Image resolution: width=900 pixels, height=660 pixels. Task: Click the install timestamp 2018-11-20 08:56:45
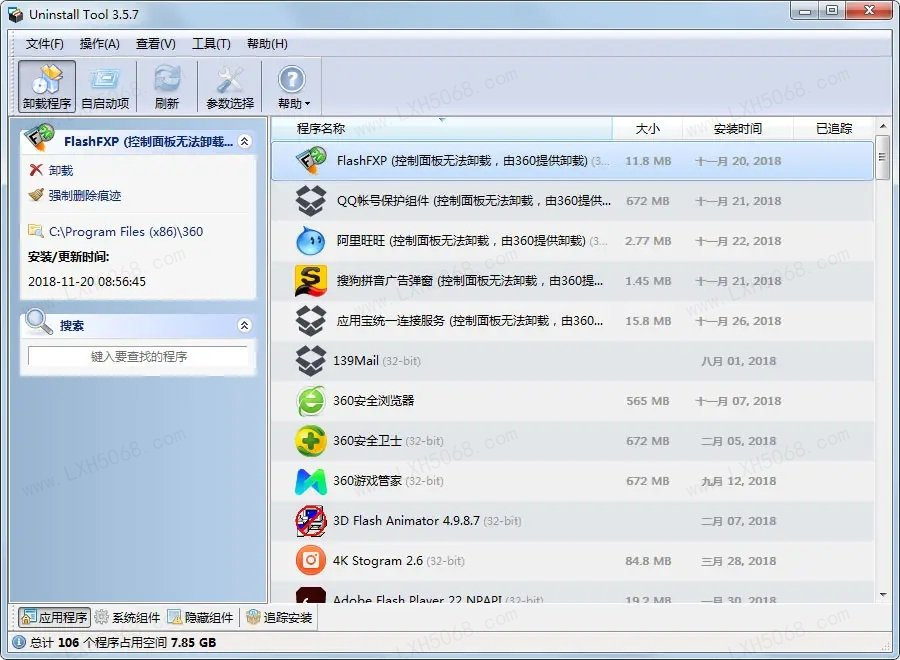[x=87, y=282]
